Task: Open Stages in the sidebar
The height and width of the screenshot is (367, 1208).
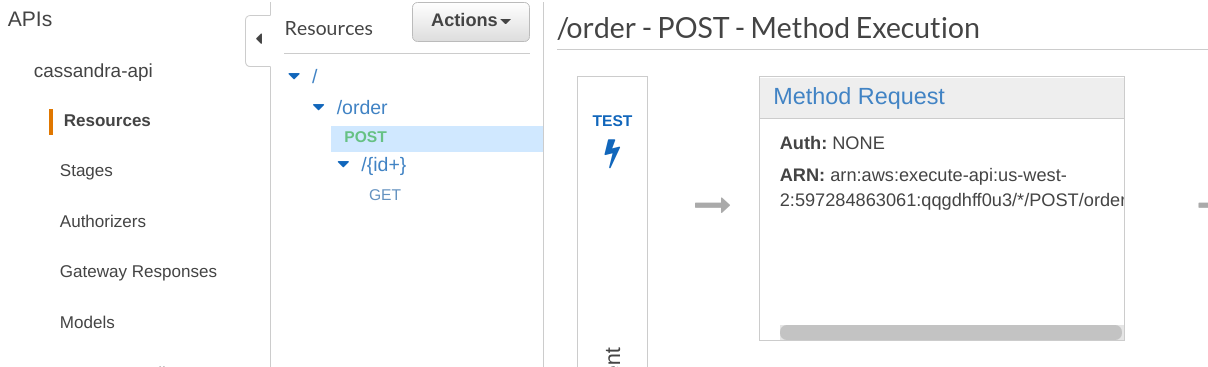Action: coord(86,171)
